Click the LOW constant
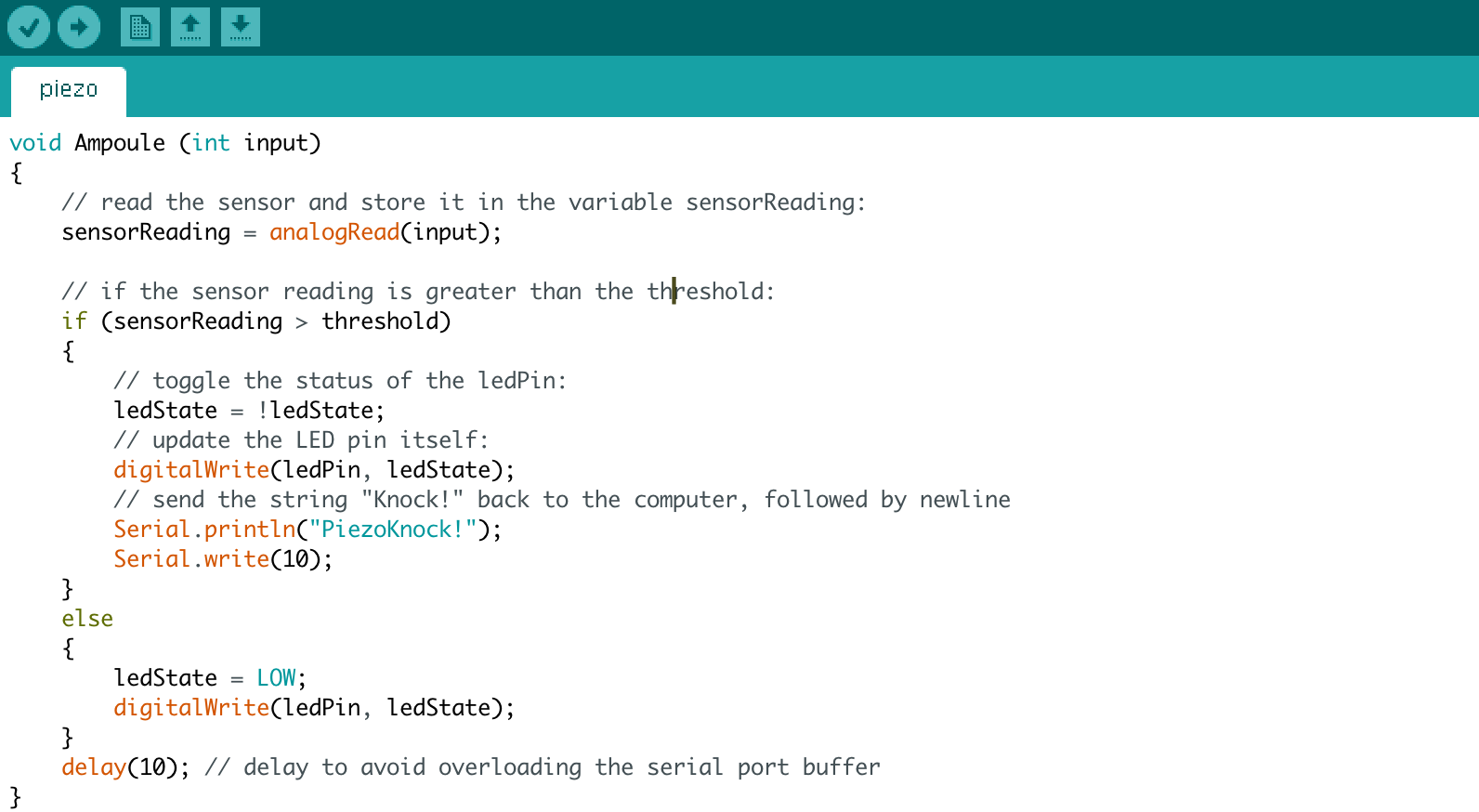Screen dimensions: 1479x812 (276, 678)
